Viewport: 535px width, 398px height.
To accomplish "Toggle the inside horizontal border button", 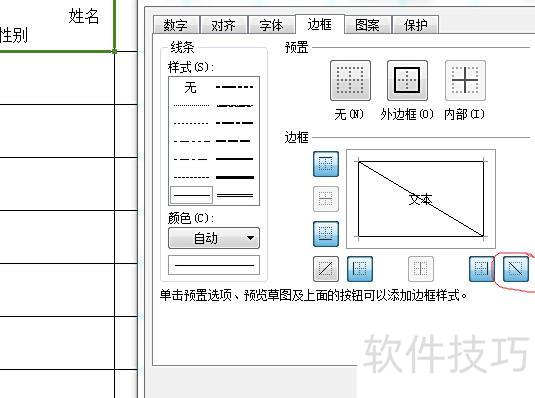I will 326,199.
